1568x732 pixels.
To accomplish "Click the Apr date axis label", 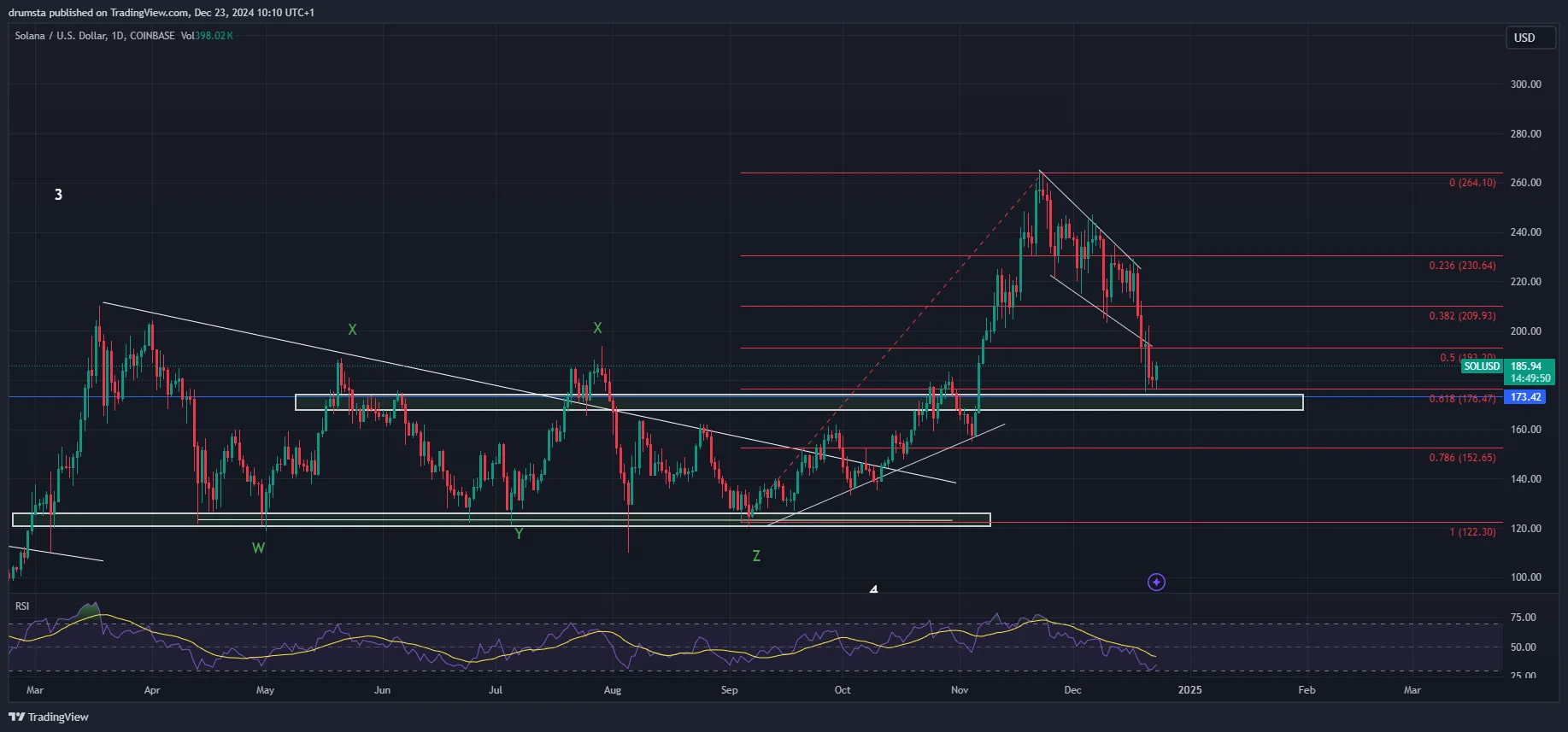I will (x=152, y=690).
